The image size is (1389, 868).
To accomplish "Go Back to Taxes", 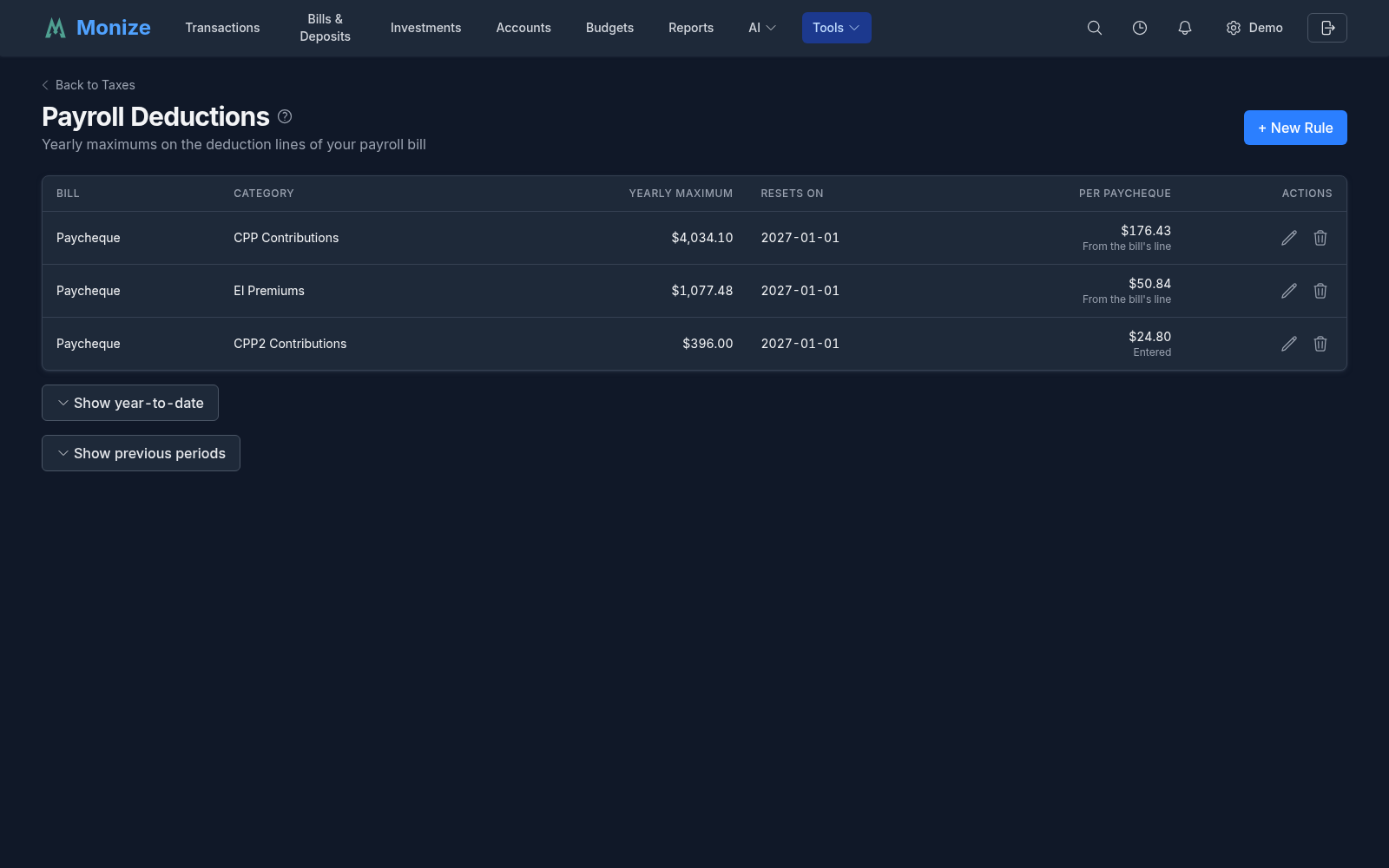I will 89,85.
